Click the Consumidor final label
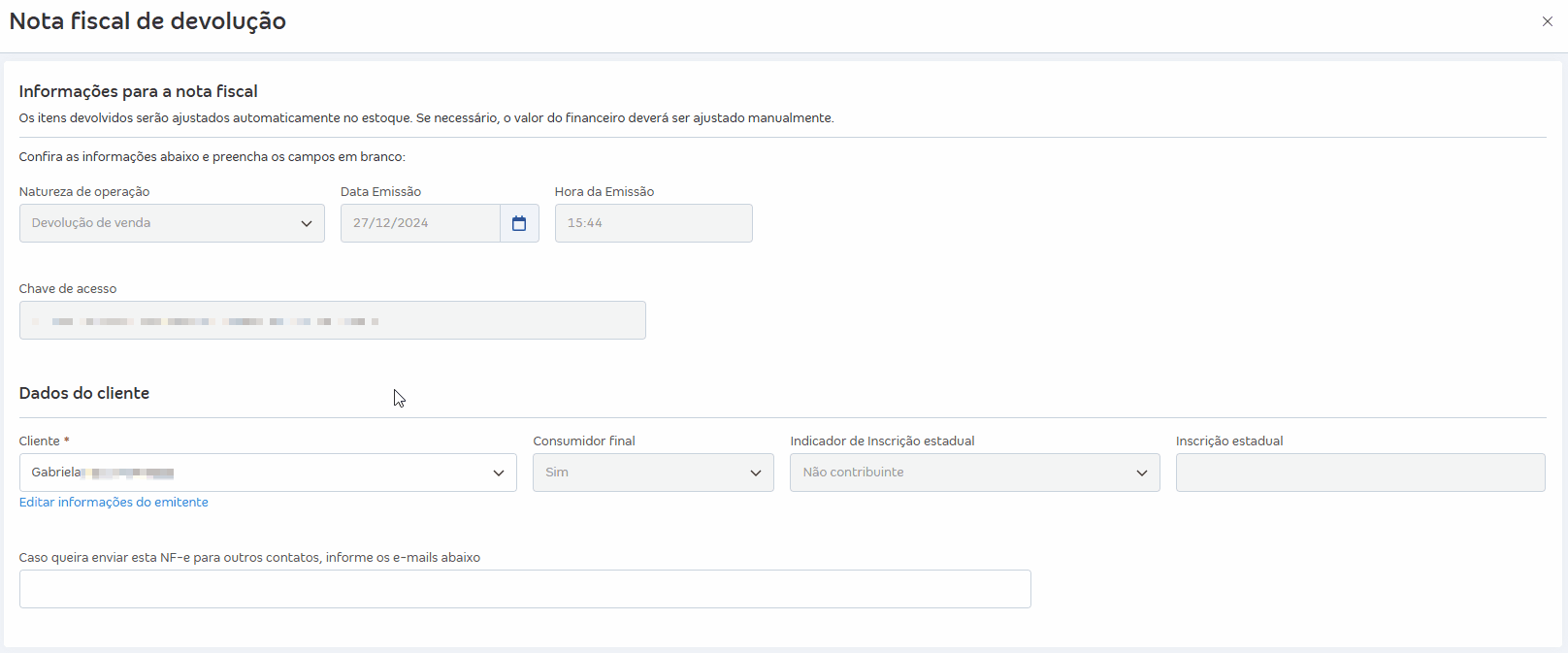This screenshot has width=1568, height=653. pos(583,441)
